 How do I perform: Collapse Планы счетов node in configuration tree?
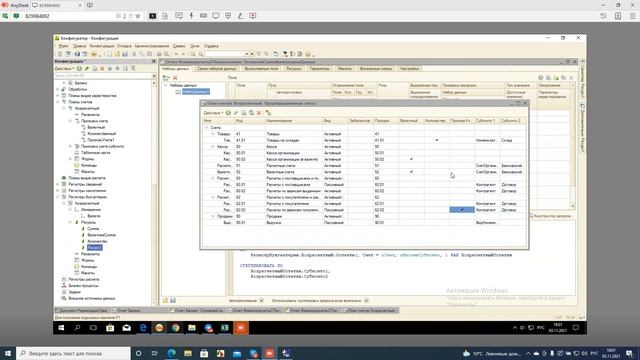click(58, 102)
